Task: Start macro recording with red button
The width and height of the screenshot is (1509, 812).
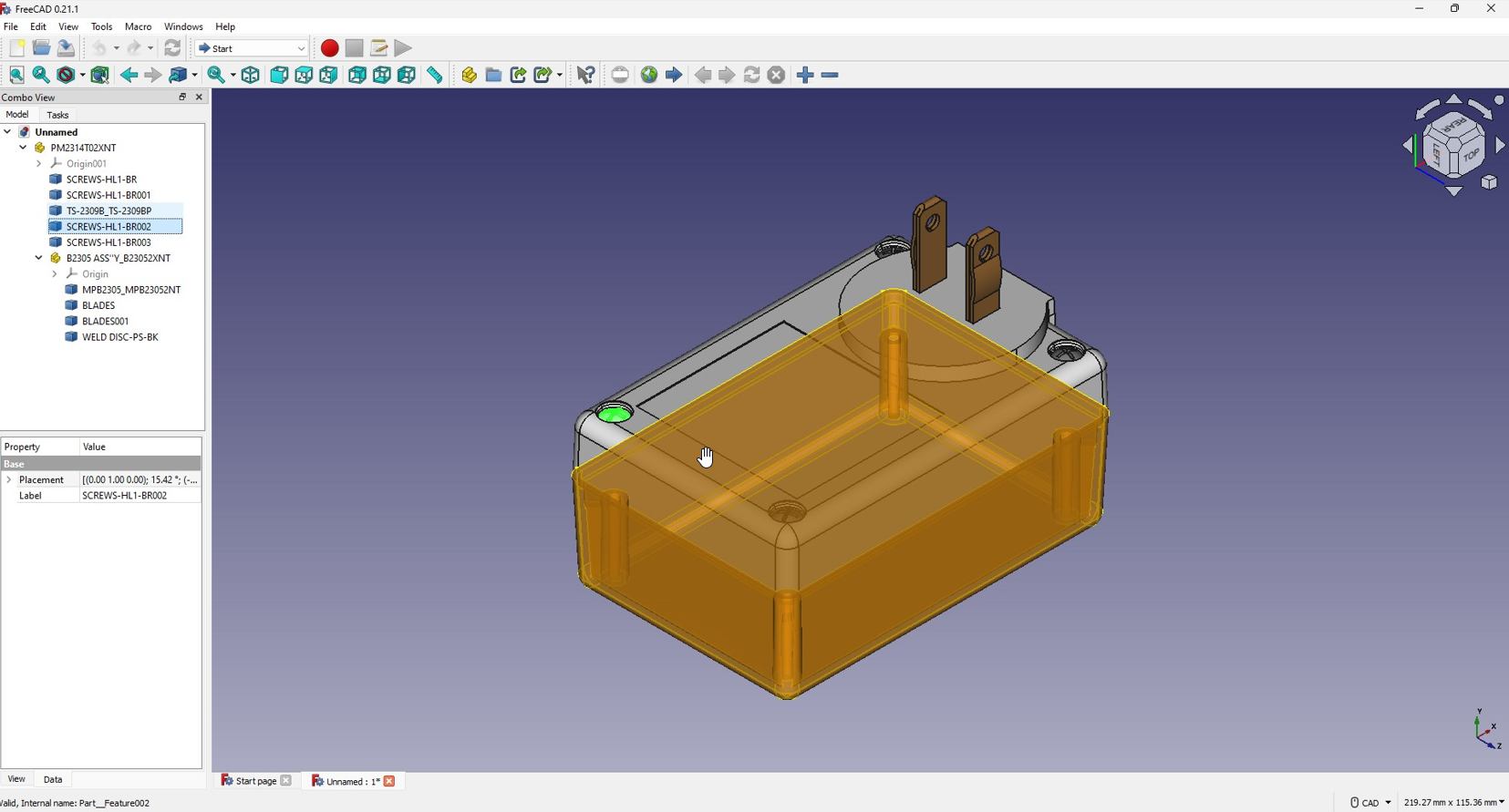Action: tap(330, 48)
